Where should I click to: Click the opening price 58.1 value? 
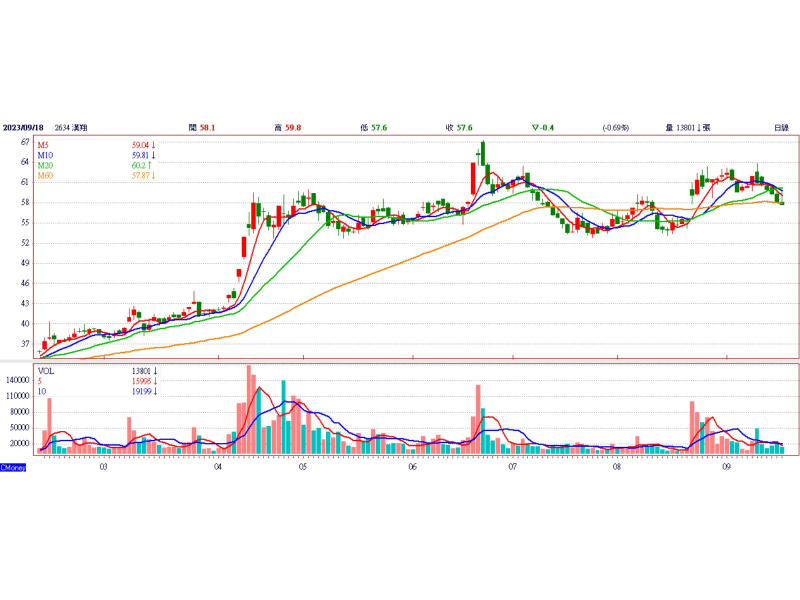click(x=208, y=128)
